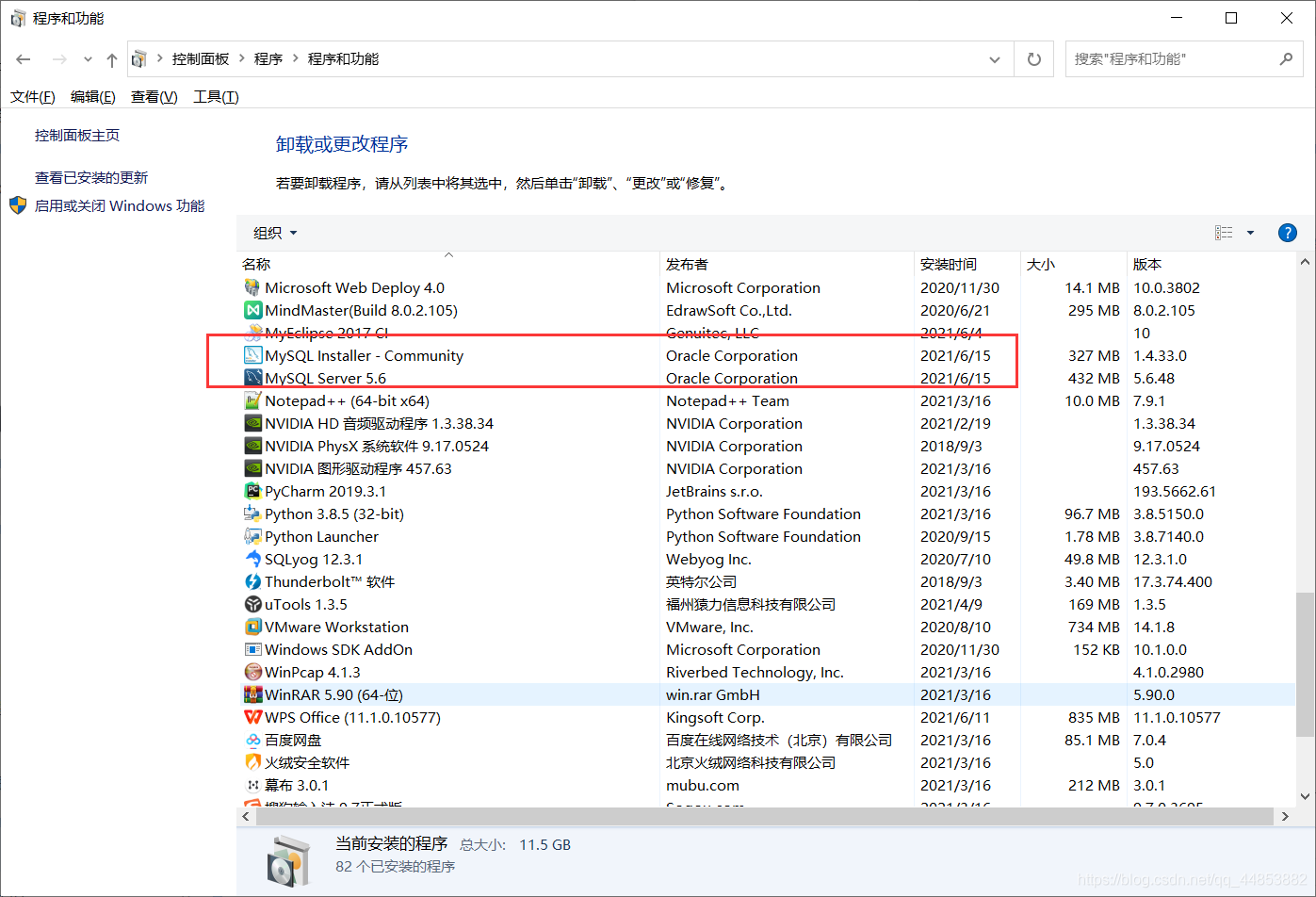Click the horizontal scrollbar right arrow
The height and width of the screenshot is (897, 1316).
[x=1285, y=816]
